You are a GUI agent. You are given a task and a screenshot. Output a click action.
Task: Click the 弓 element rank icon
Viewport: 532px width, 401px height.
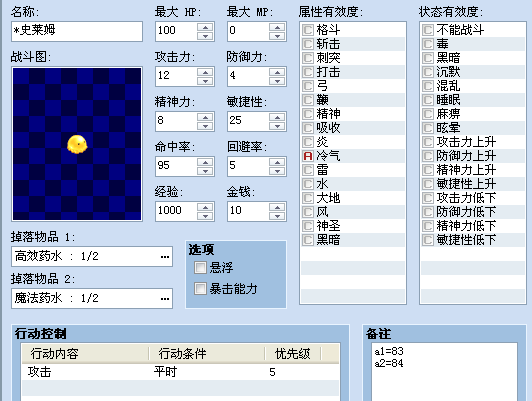[308, 86]
